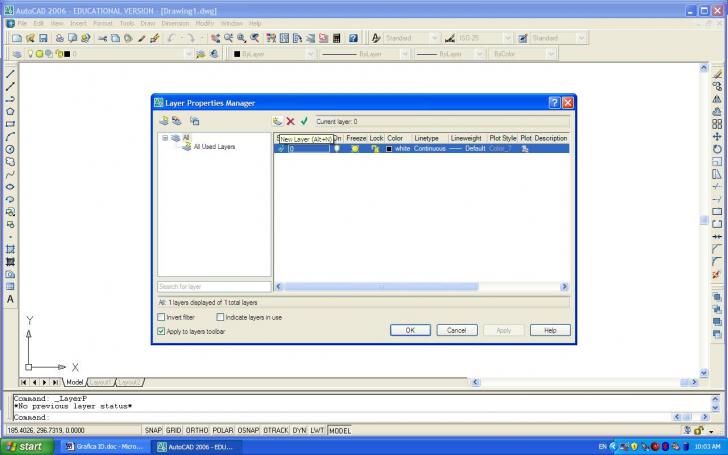Click the Redo arrow icon

click(x=191, y=38)
